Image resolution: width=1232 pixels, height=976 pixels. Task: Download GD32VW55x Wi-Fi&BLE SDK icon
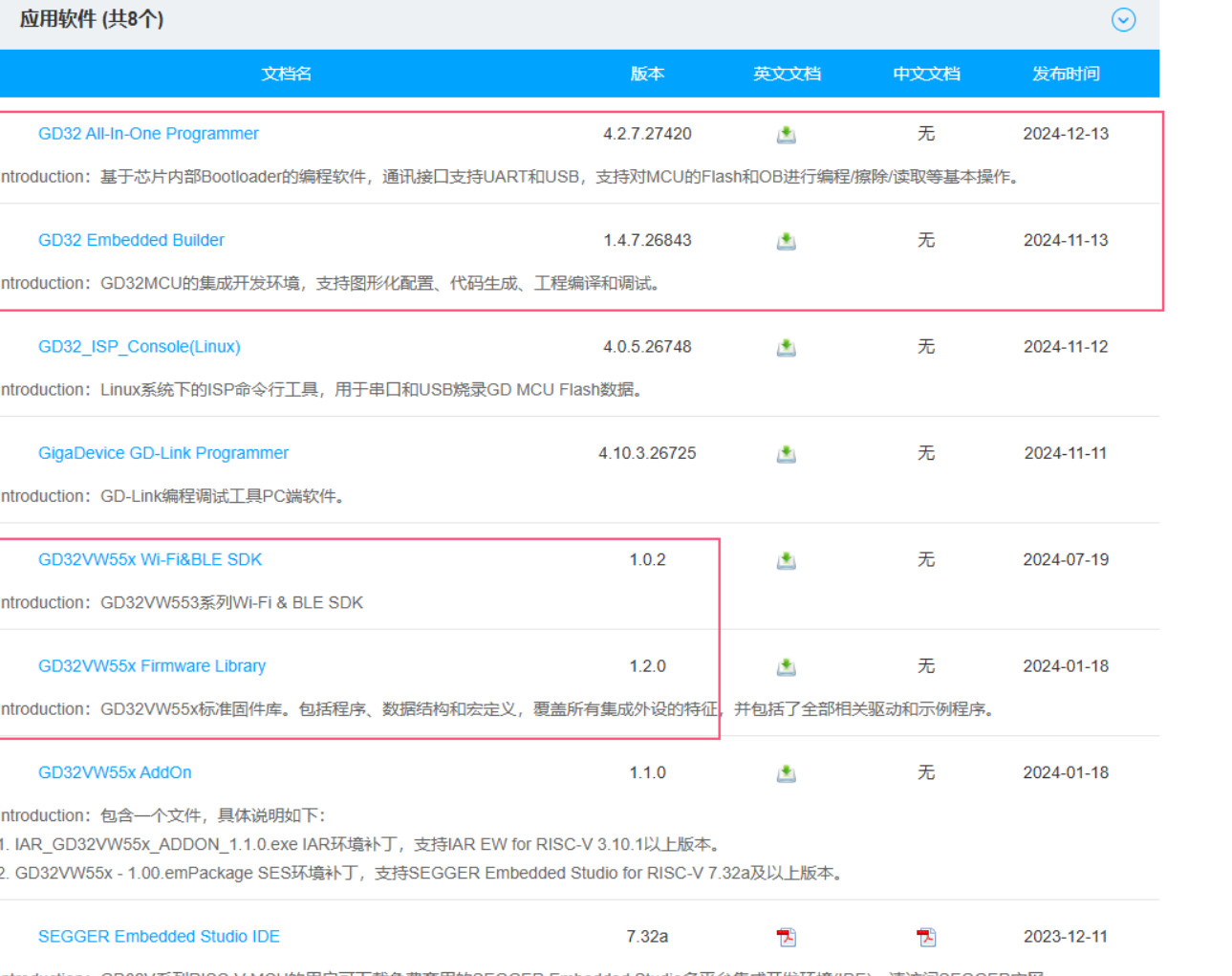pos(786,560)
